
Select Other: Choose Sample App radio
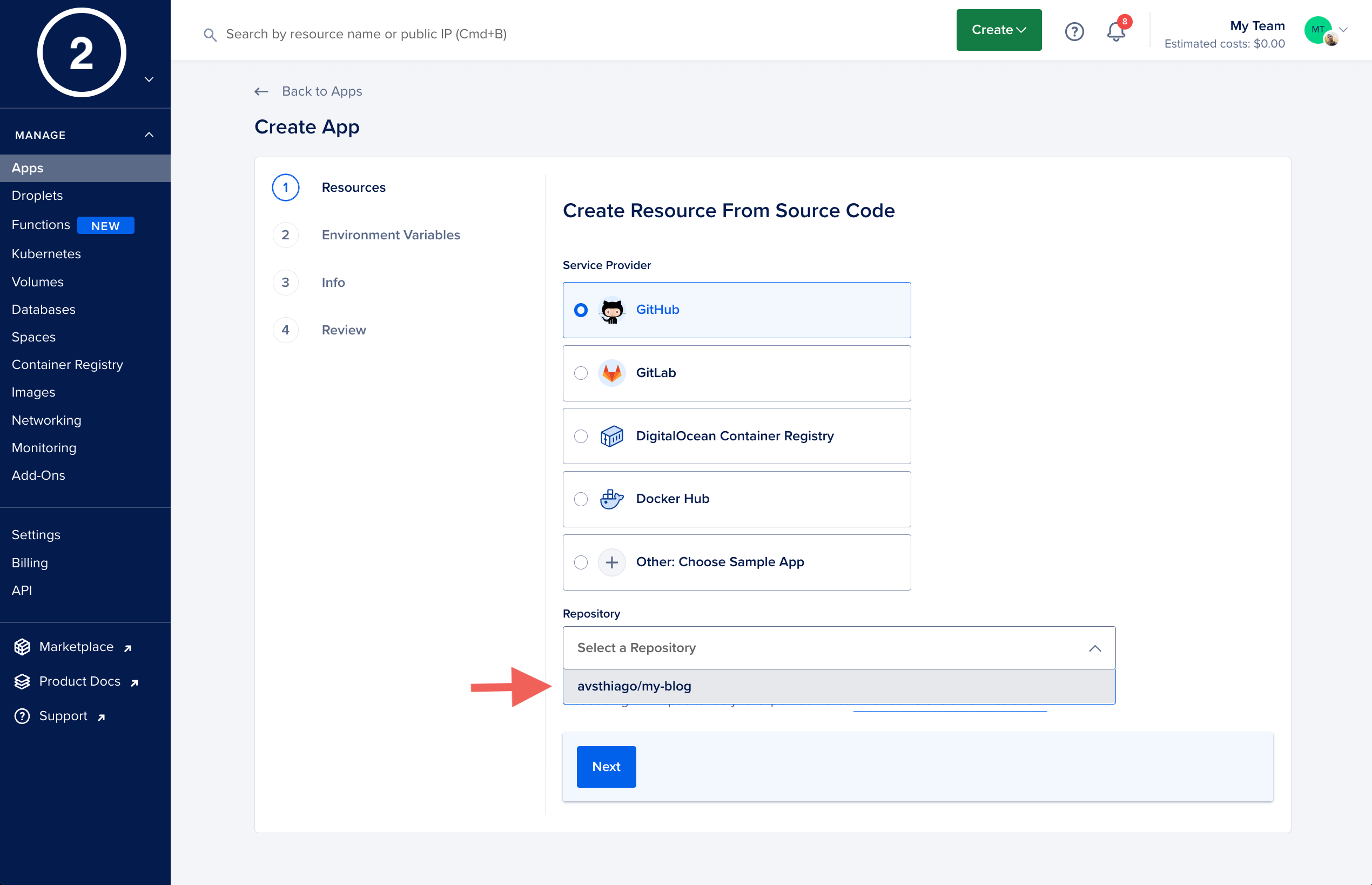[581, 562]
